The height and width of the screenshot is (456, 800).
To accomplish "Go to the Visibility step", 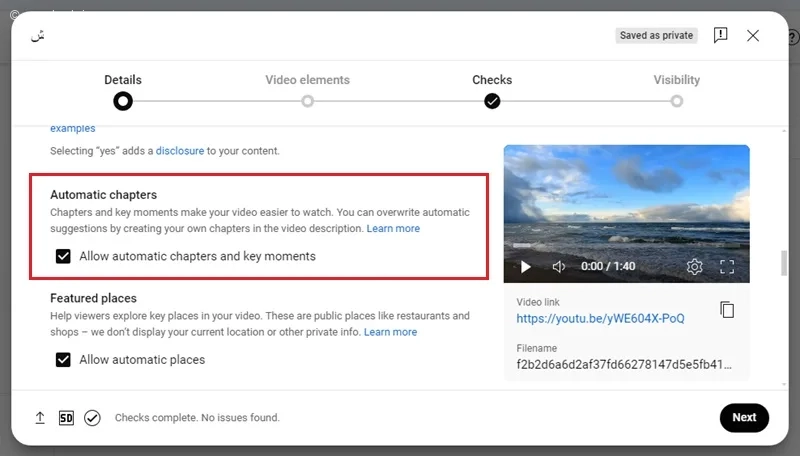I will [677, 80].
